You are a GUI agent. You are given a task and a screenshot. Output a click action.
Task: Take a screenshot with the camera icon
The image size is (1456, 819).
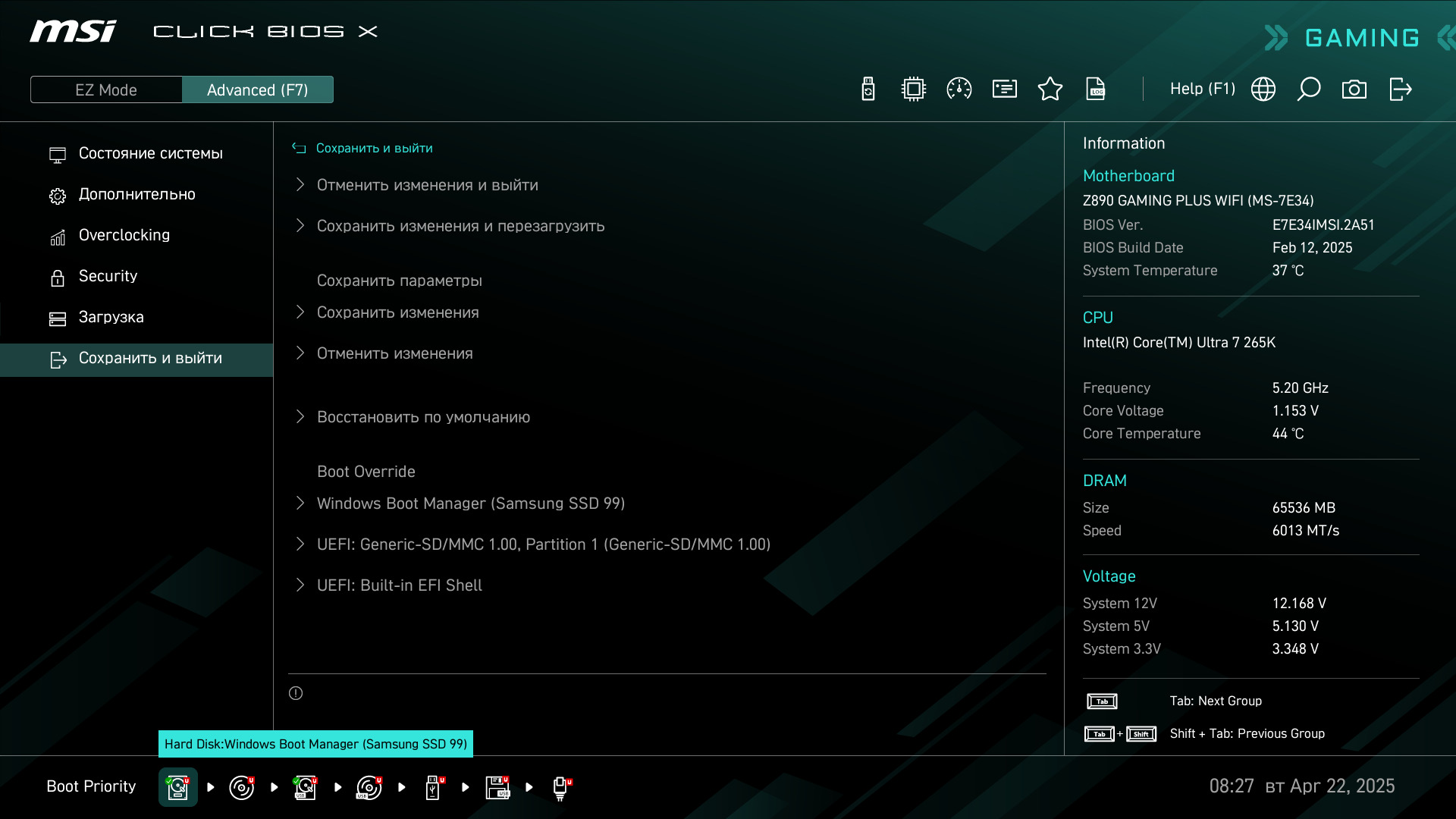point(1354,89)
